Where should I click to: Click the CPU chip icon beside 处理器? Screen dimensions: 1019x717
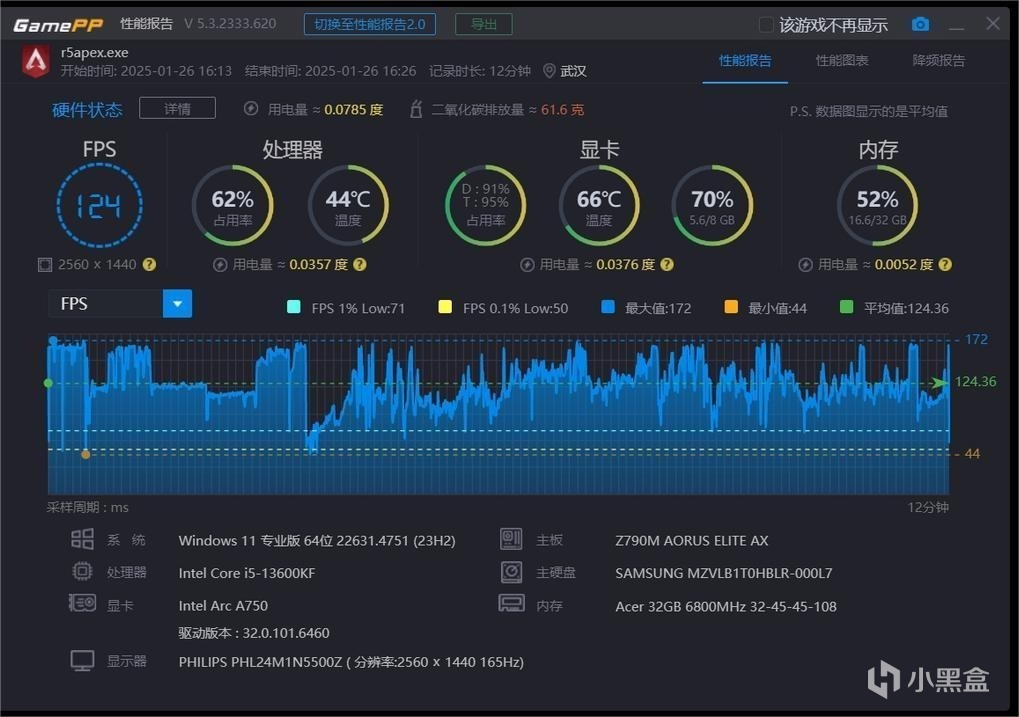tap(82, 571)
